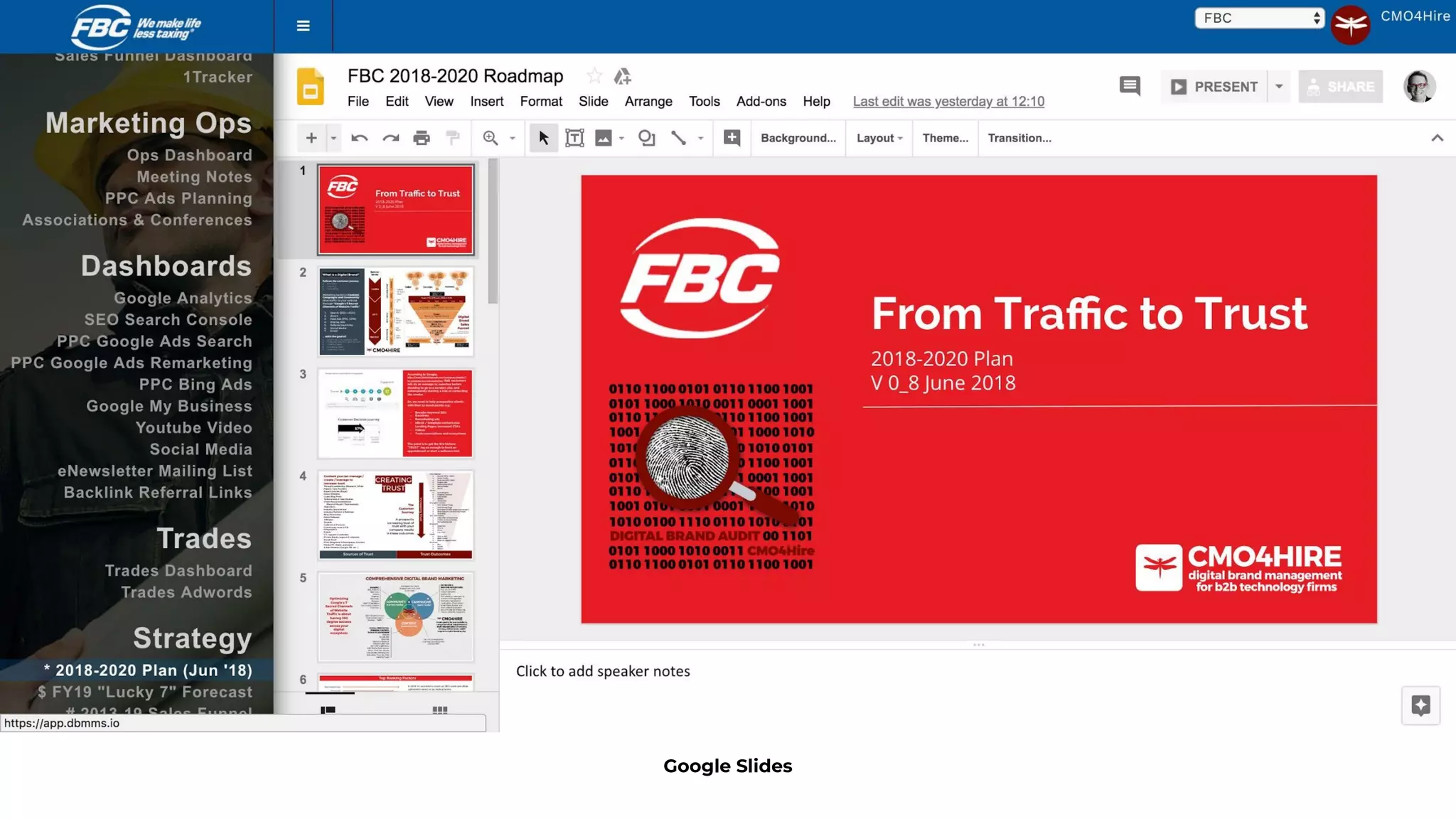Select slide 3 thumbnail
Image resolution: width=1456 pixels, height=819 pixels.
pos(395,413)
